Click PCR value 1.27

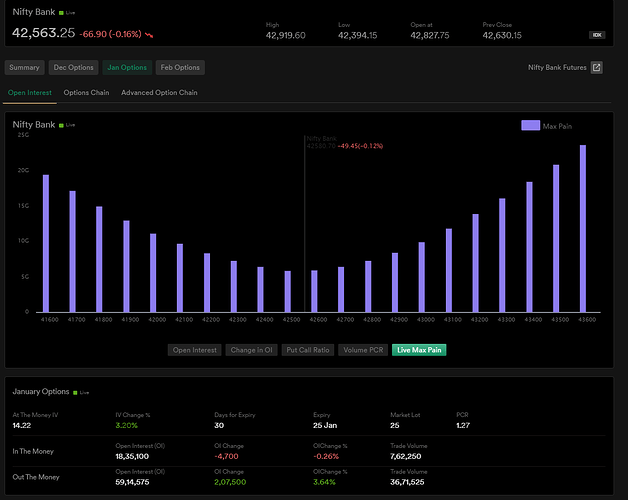tap(463, 425)
